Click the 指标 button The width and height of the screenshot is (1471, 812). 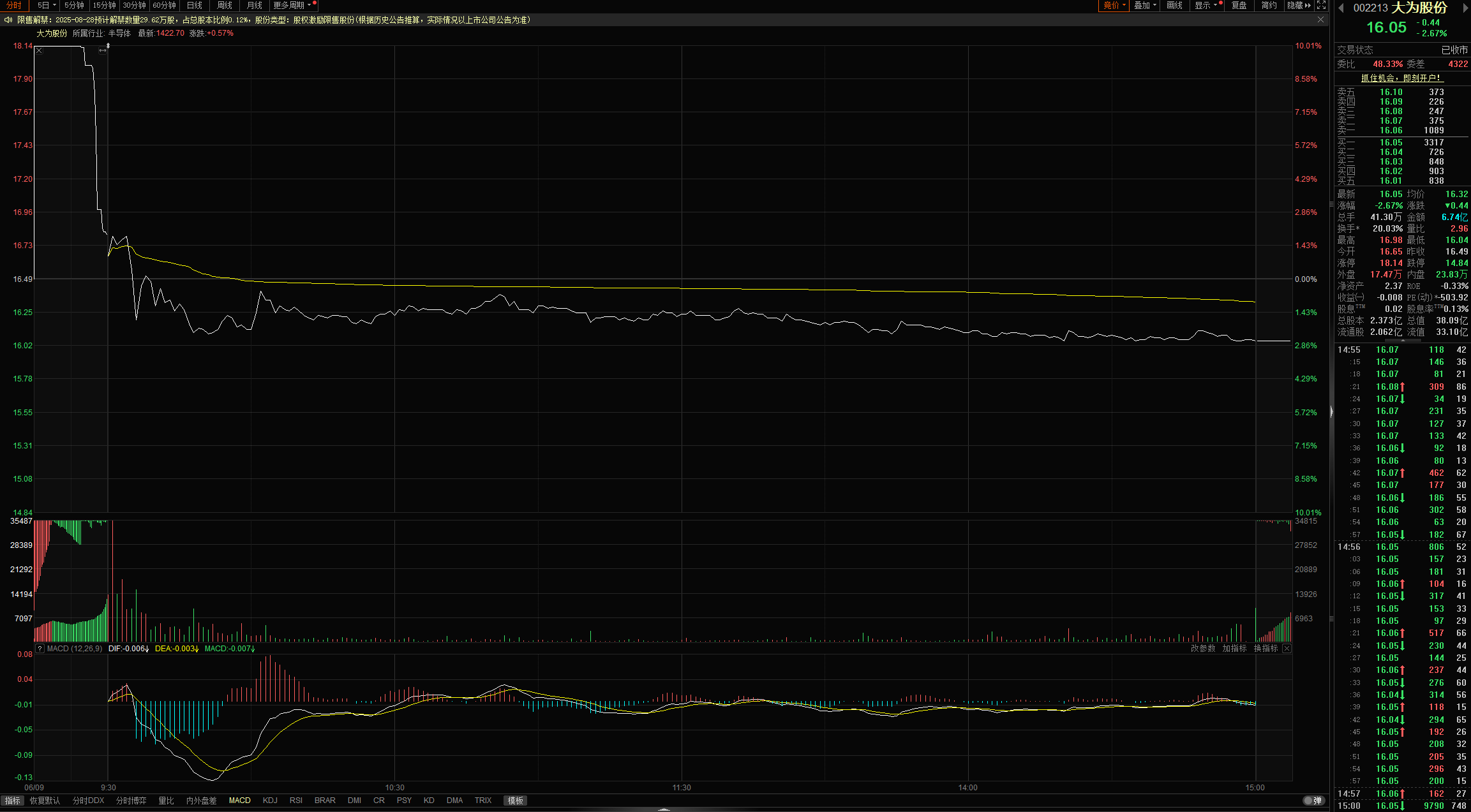coord(12,801)
